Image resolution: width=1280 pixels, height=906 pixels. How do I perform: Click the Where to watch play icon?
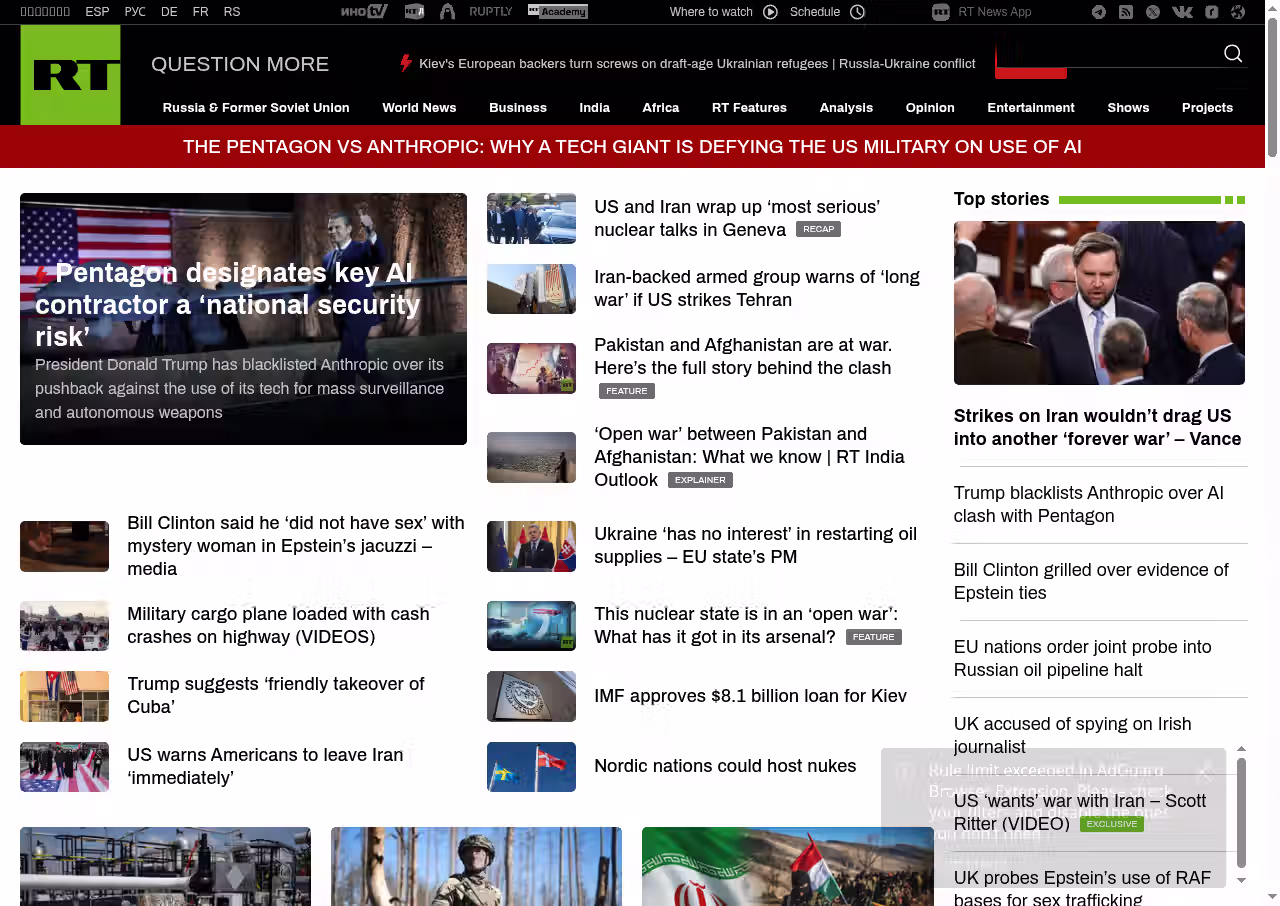point(770,12)
